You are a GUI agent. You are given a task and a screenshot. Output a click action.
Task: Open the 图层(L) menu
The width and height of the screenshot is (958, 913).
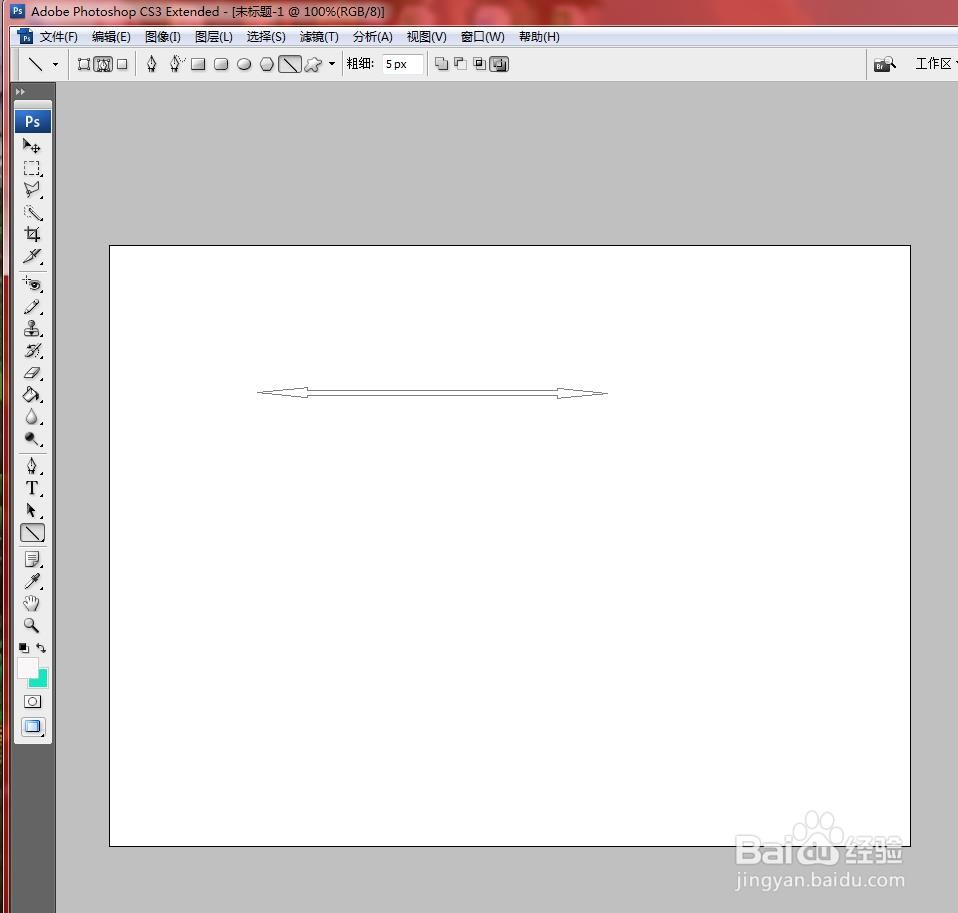point(214,37)
